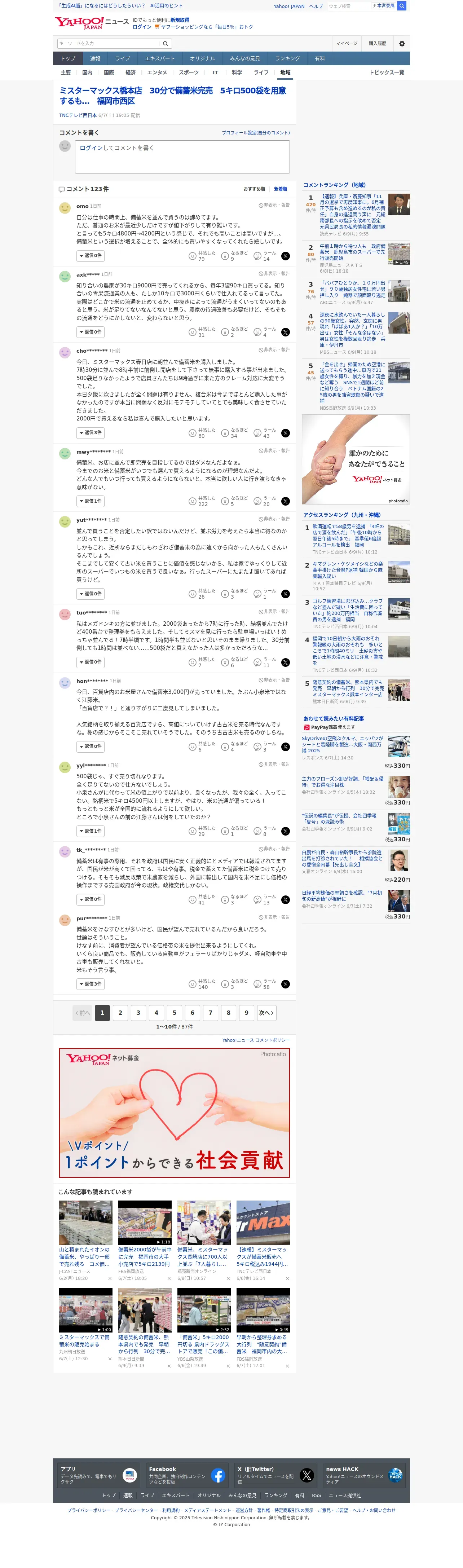The width and height of the screenshot is (463, 1568).
Task: Open the Facebook icon in the footer
Action: tap(218, 1475)
